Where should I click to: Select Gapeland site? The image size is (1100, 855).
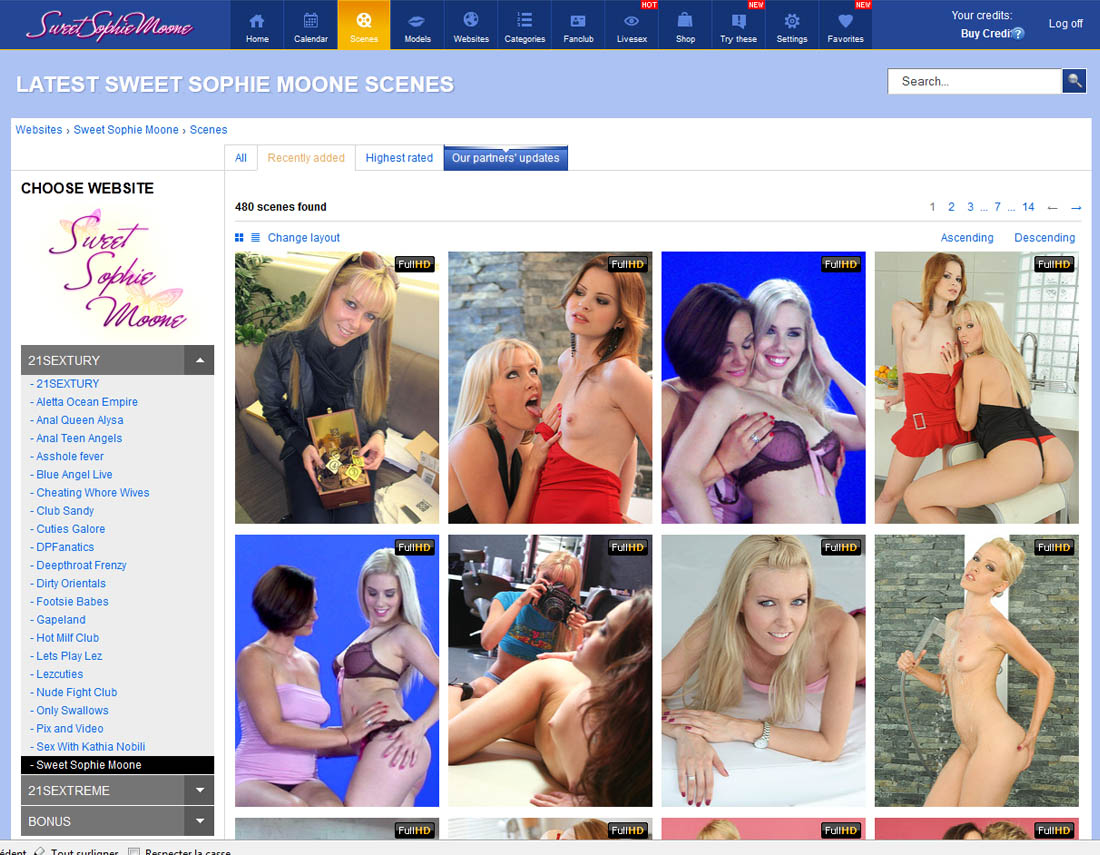pyautogui.click(x=60, y=620)
